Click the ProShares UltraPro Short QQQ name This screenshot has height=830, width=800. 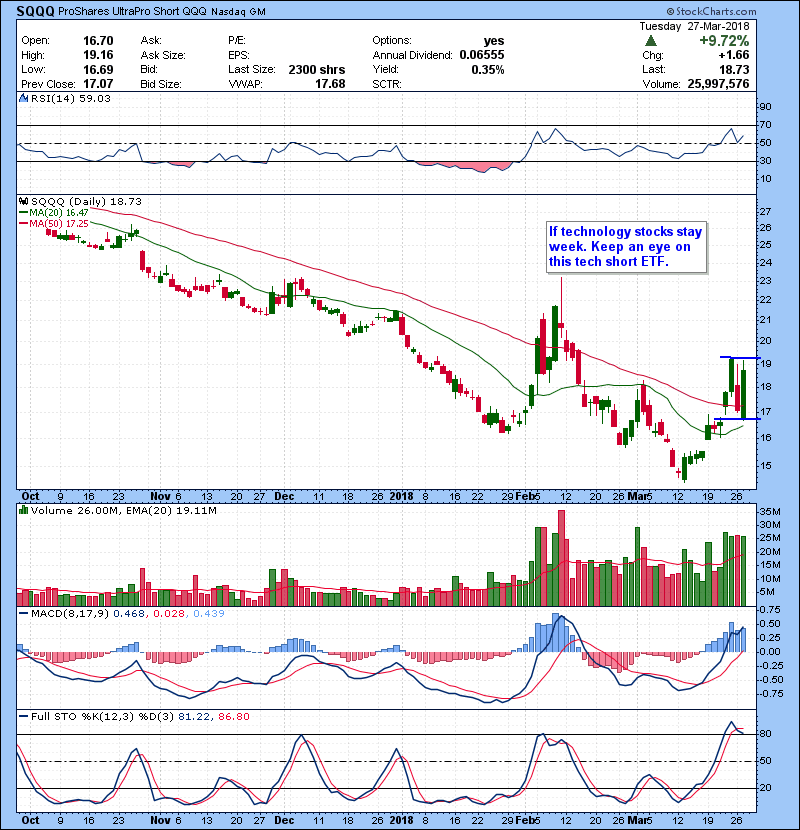pos(132,11)
